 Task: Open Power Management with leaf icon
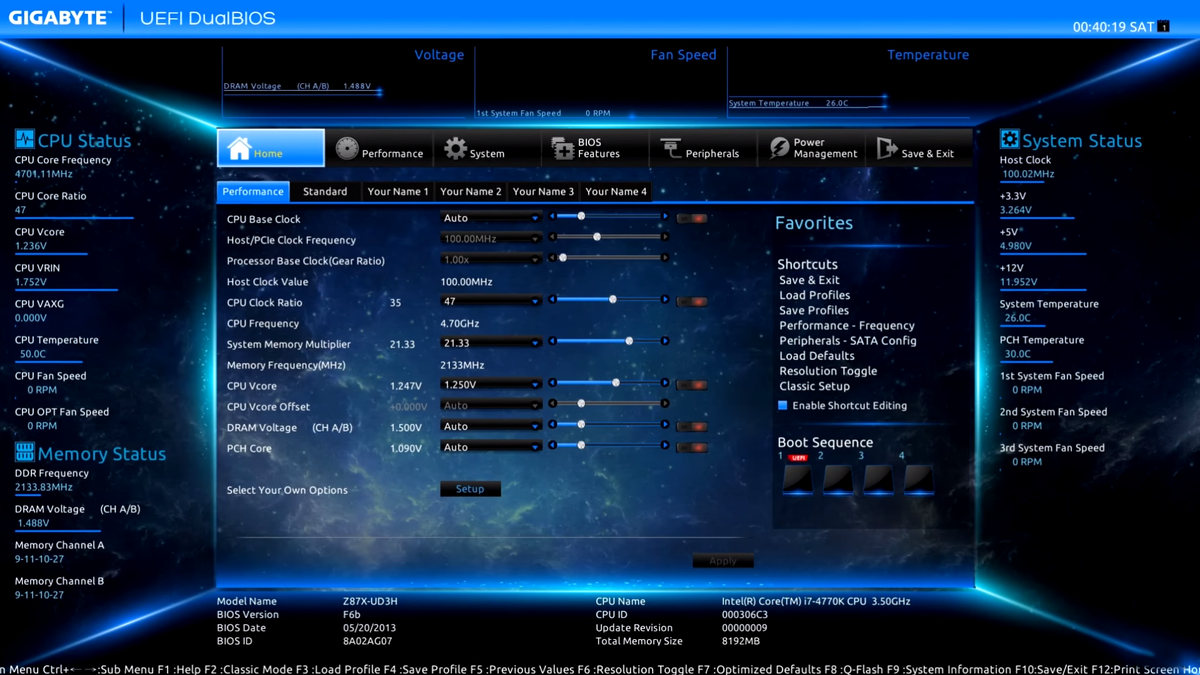pos(811,148)
